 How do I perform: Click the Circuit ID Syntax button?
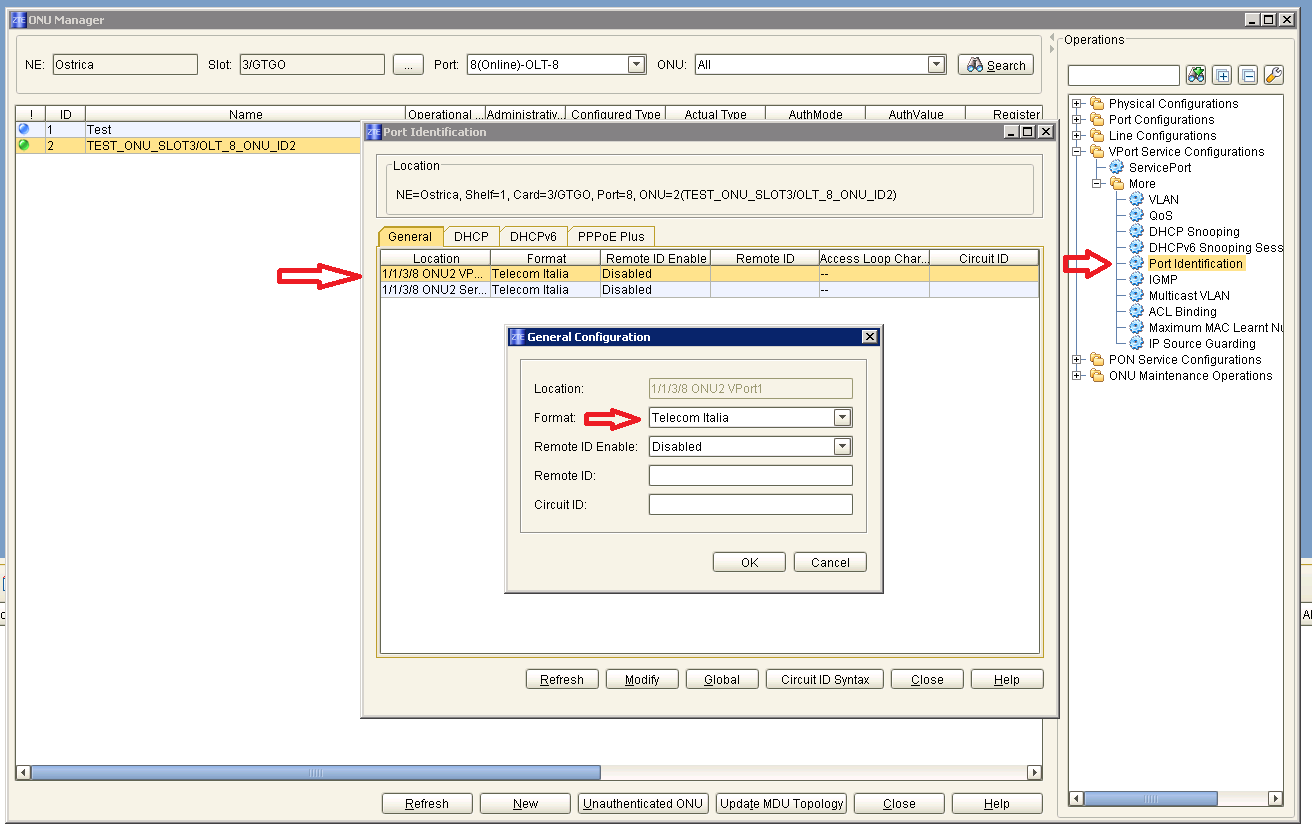coord(824,680)
